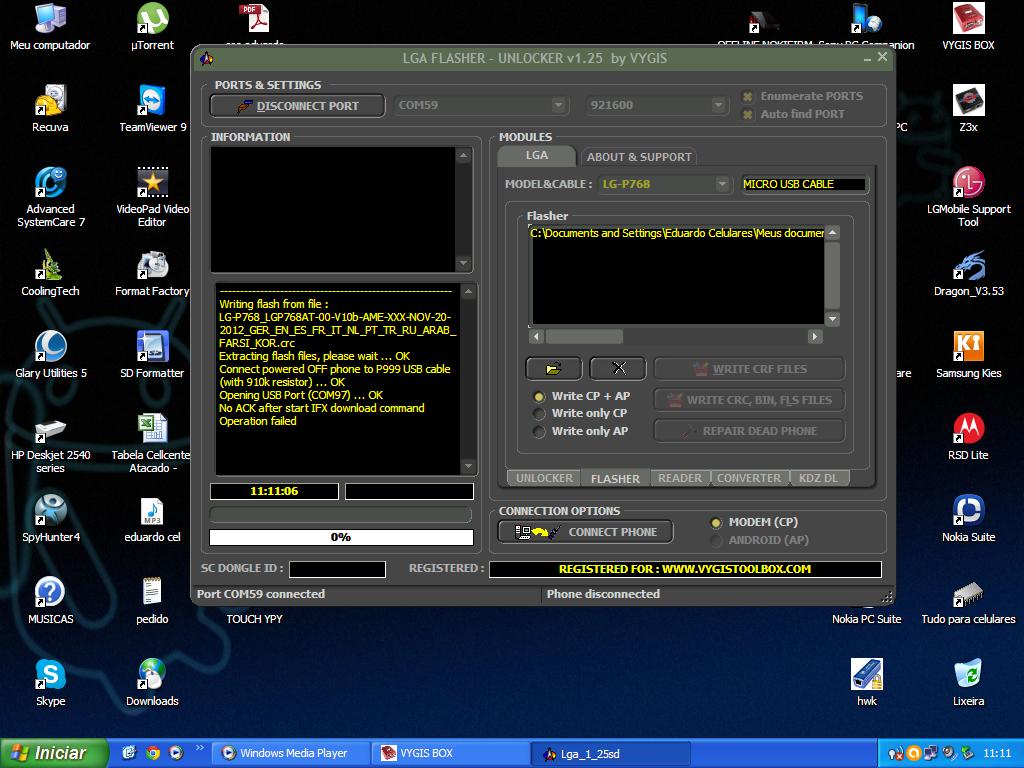Click the Iniciar start button
Screen dimensions: 1024x768
point(54,753)
